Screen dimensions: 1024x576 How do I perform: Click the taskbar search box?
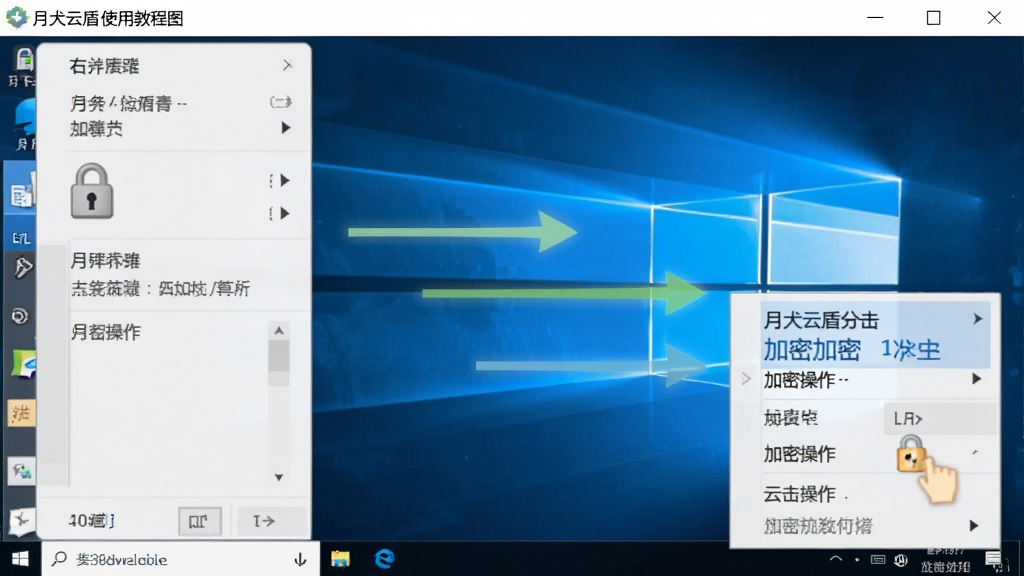(x=181, y=559)
